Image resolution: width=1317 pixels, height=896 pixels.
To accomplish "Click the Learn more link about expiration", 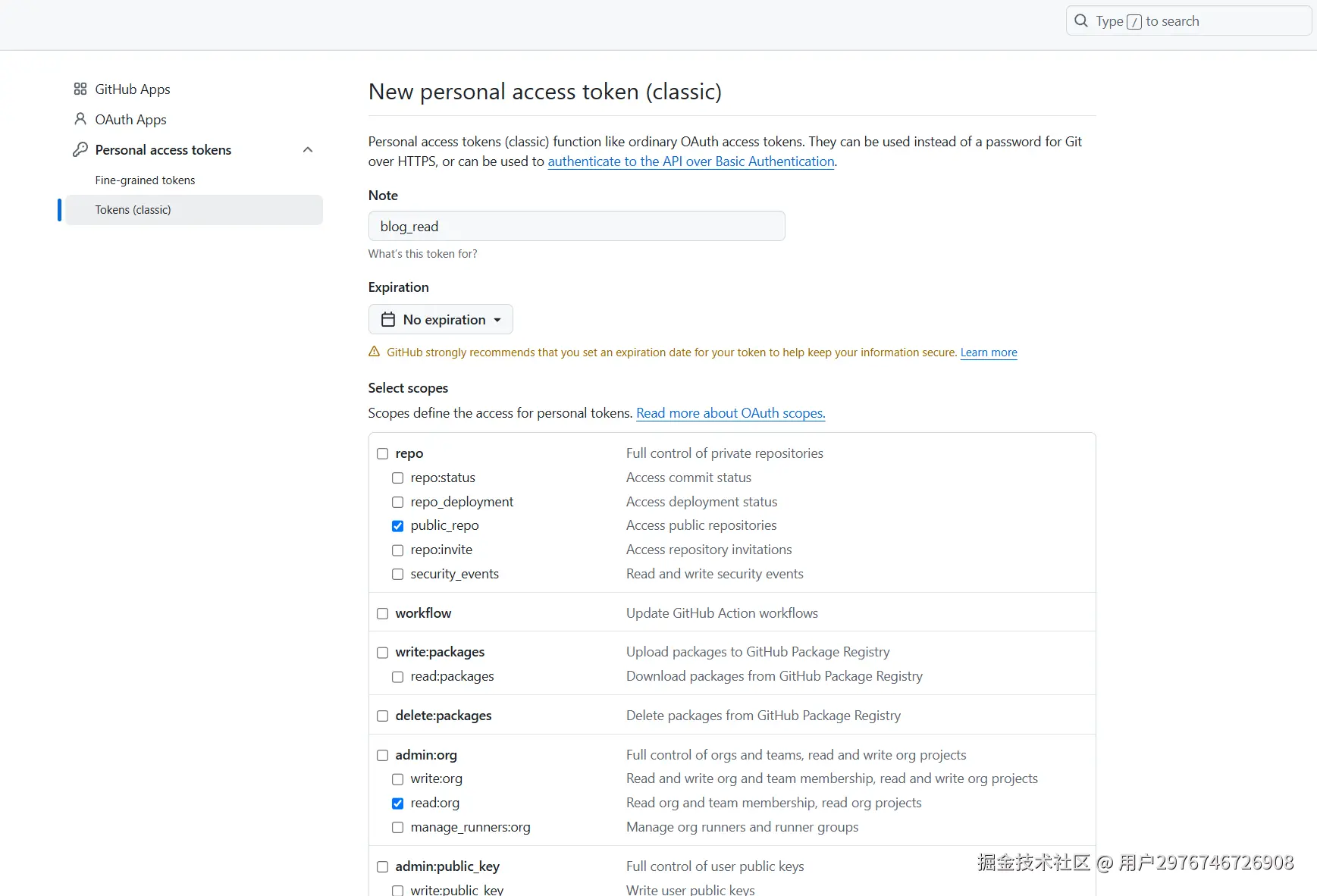I will point(988,352).
